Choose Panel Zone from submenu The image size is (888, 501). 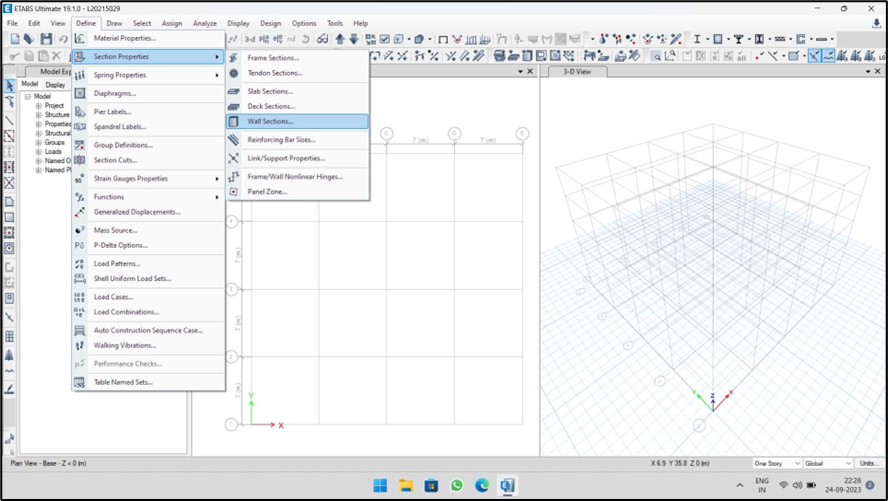coord(297,192)
